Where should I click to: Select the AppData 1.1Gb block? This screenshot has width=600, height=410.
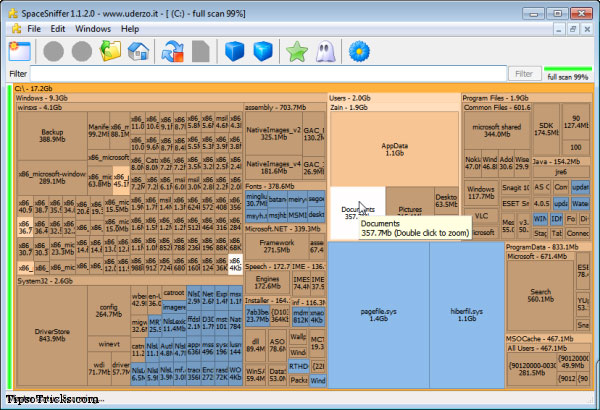[394, 149]
